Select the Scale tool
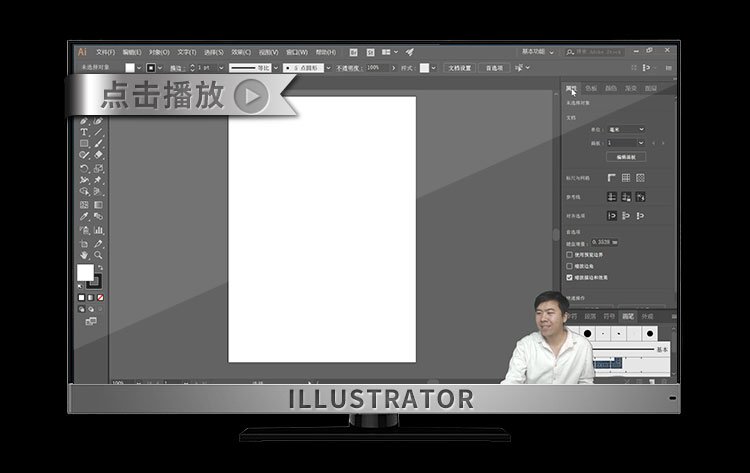 click(99, 168)
